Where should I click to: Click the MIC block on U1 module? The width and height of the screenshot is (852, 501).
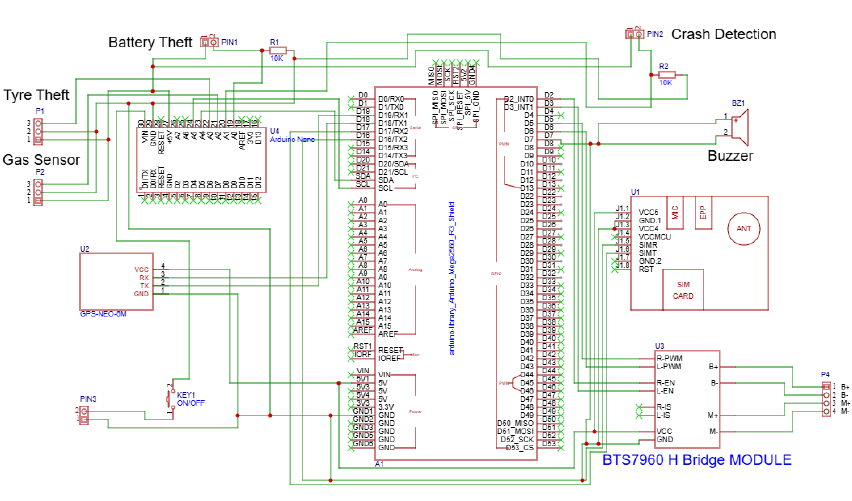pos(675,212)
